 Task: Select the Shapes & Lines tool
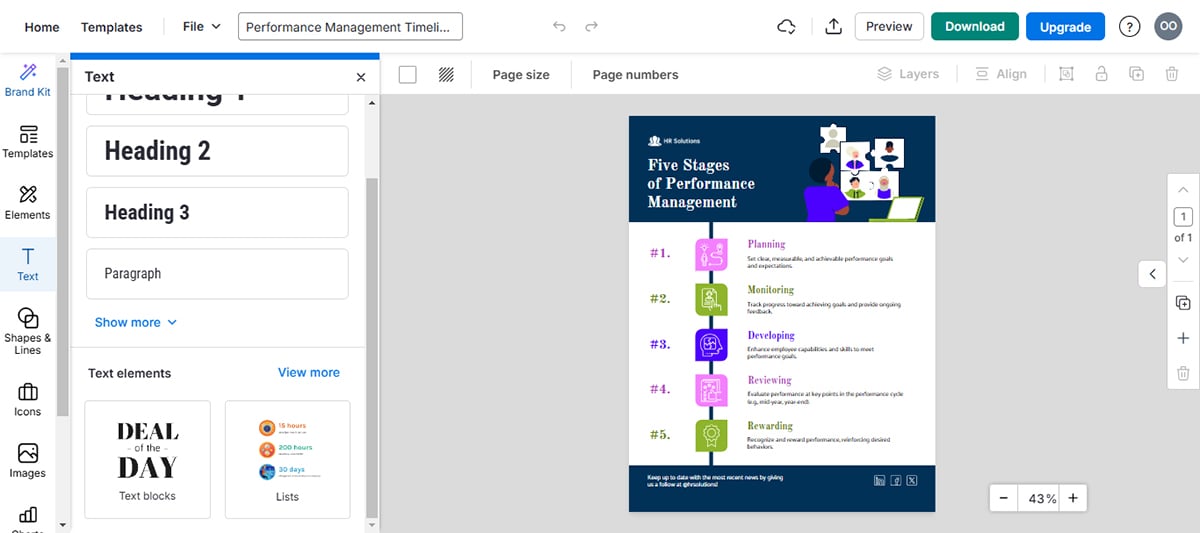(27, 331)
